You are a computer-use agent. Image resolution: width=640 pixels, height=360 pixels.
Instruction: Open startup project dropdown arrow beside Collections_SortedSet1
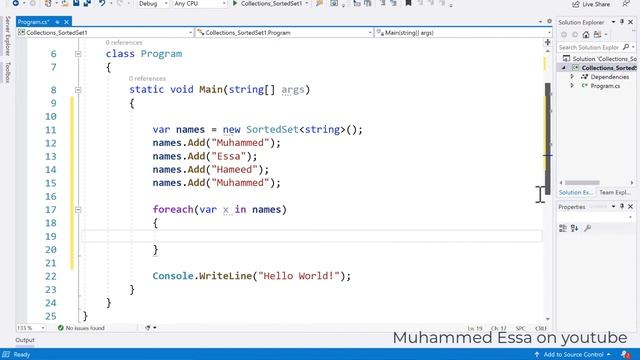tap(307, 4)
